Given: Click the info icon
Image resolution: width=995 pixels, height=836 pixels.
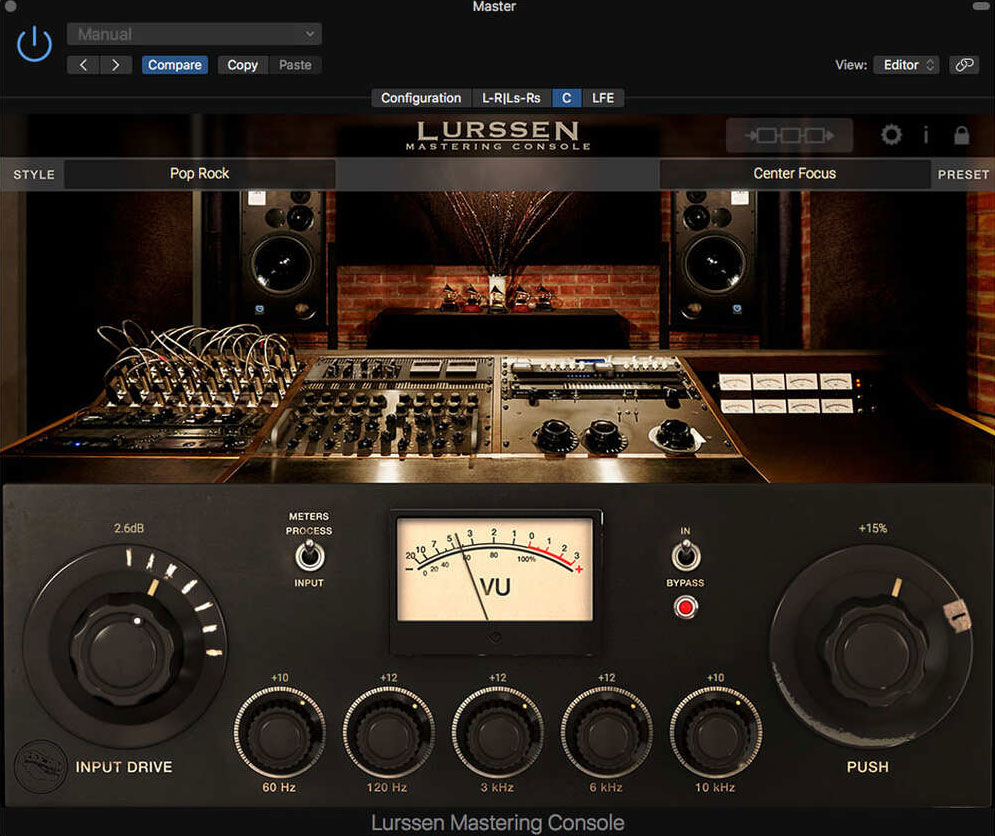Looking at the screenshot, I should [x=926, y=135].
